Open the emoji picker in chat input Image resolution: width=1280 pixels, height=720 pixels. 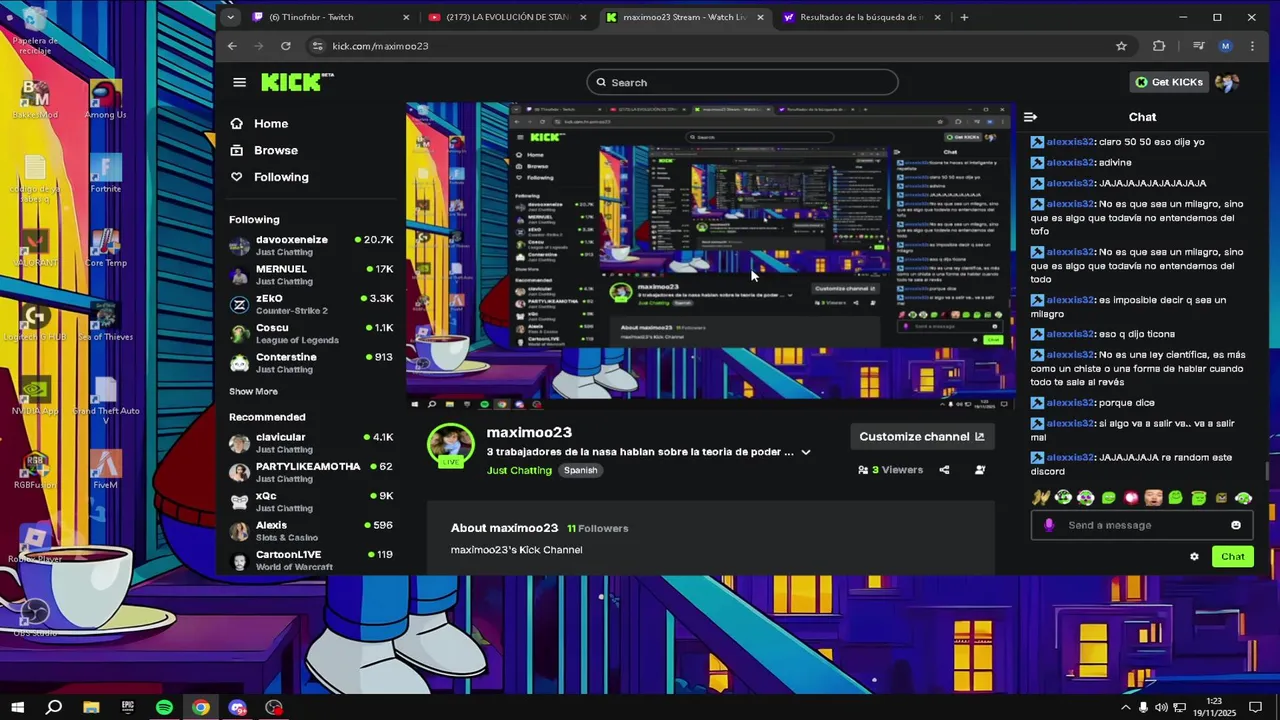click(x=1236, y=525)
